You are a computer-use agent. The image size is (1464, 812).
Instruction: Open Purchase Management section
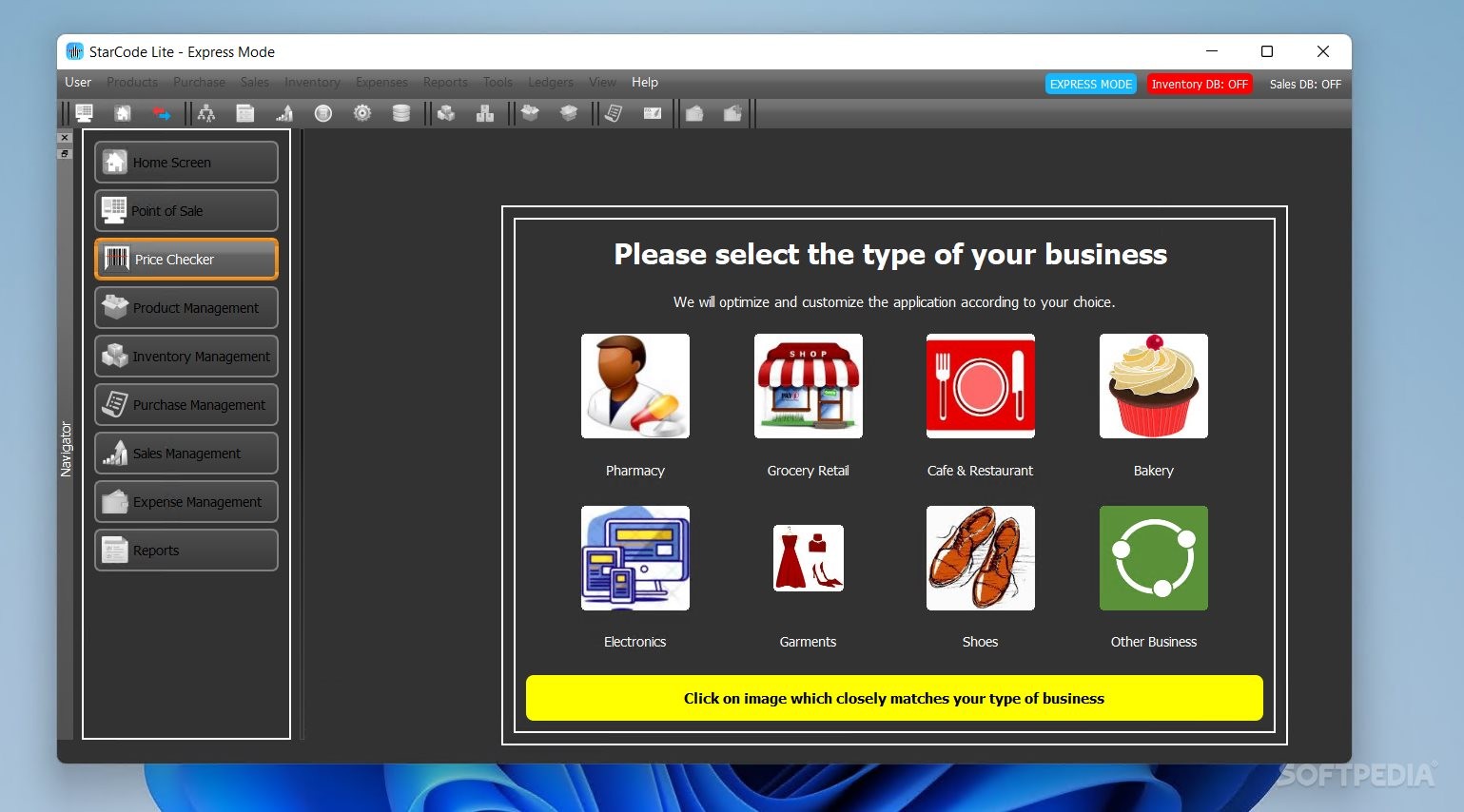point(186,405)
